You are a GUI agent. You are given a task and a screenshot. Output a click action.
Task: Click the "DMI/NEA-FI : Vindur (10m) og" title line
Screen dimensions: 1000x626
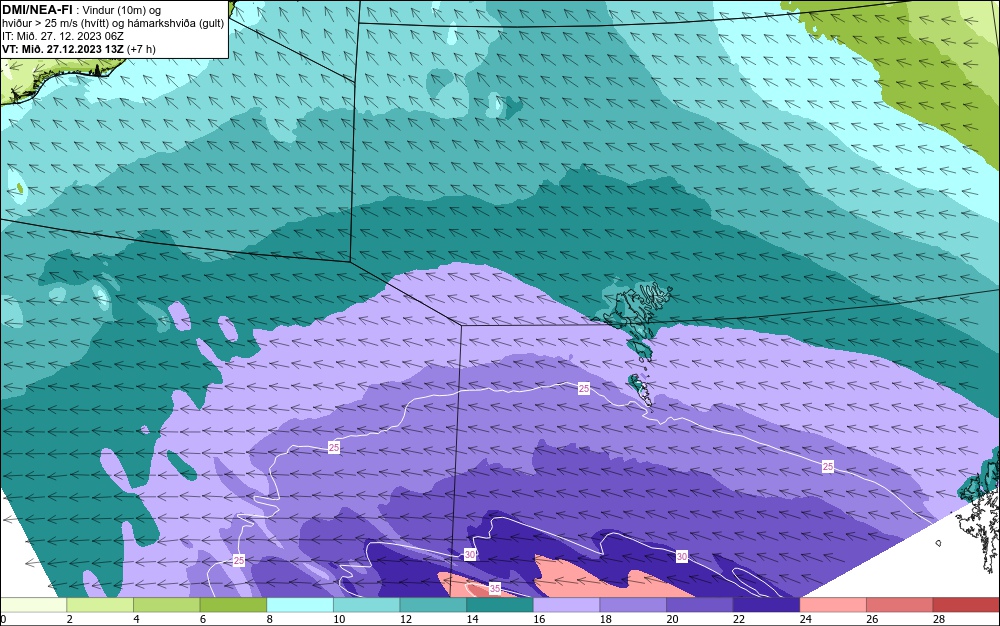coord(82,9)
